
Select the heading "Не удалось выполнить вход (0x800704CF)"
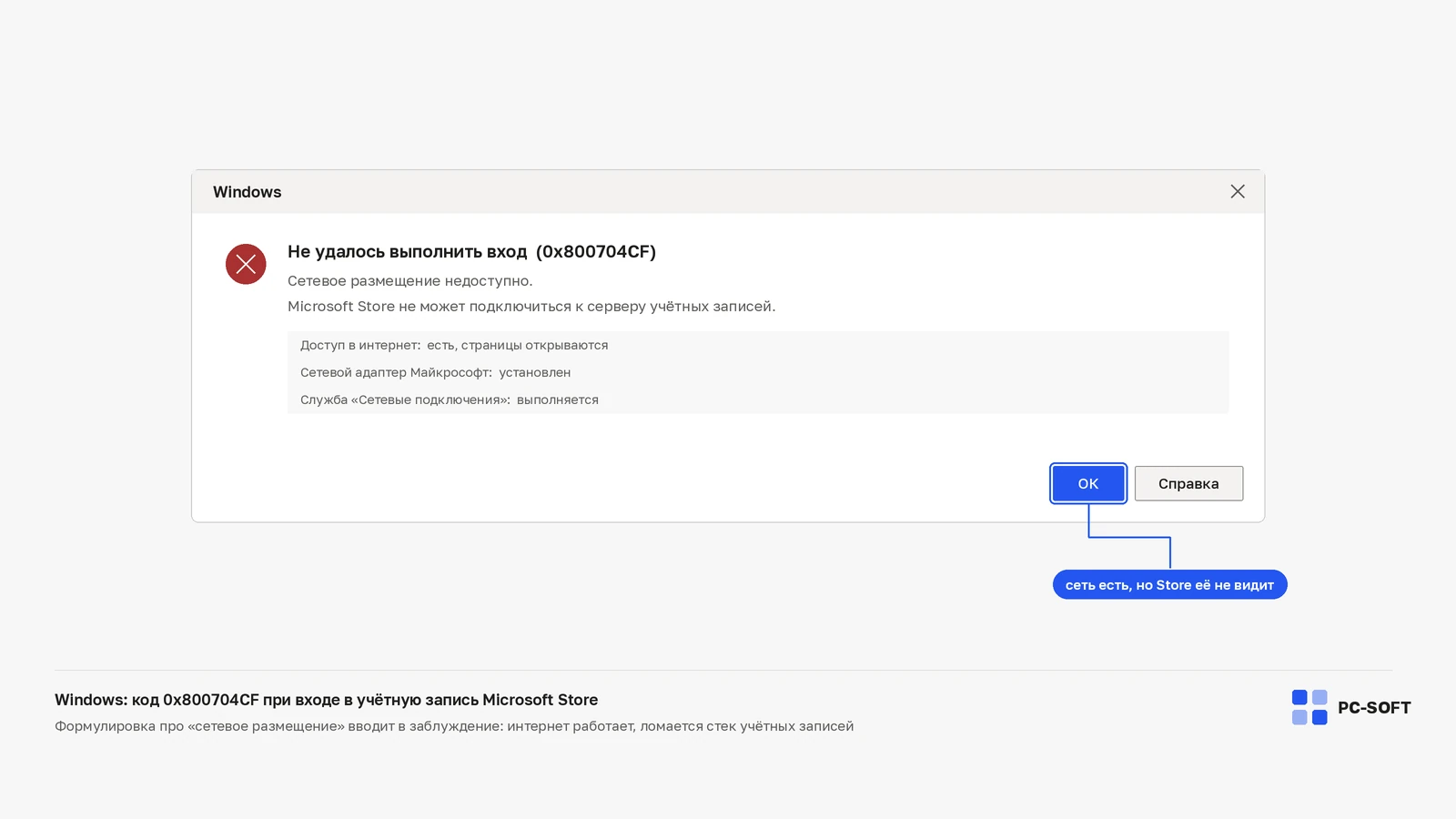pyautogui.click(x=471, y=252)
